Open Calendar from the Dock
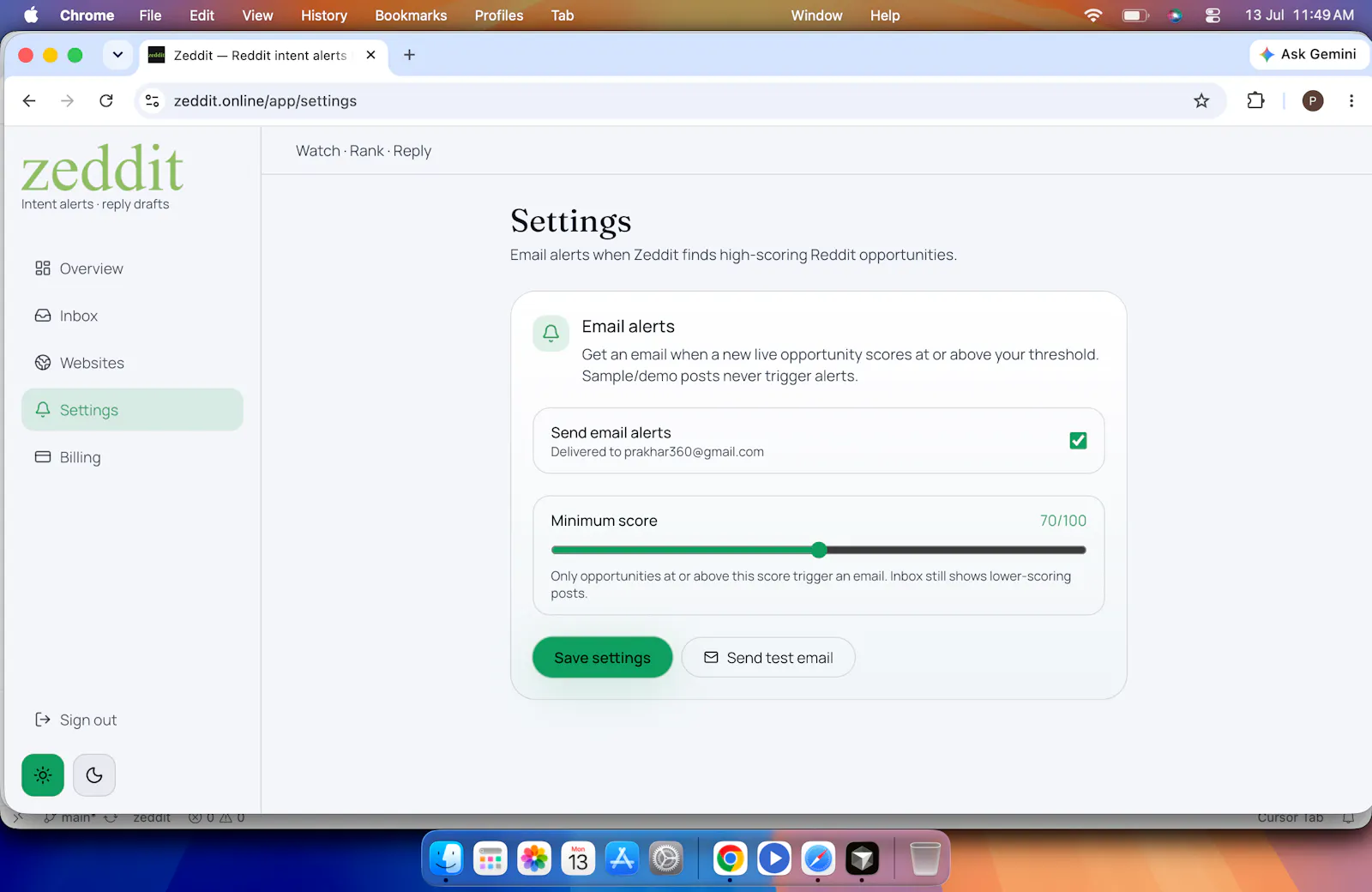The height and width of the screenshot is (892, 1372). pos(578,859)
